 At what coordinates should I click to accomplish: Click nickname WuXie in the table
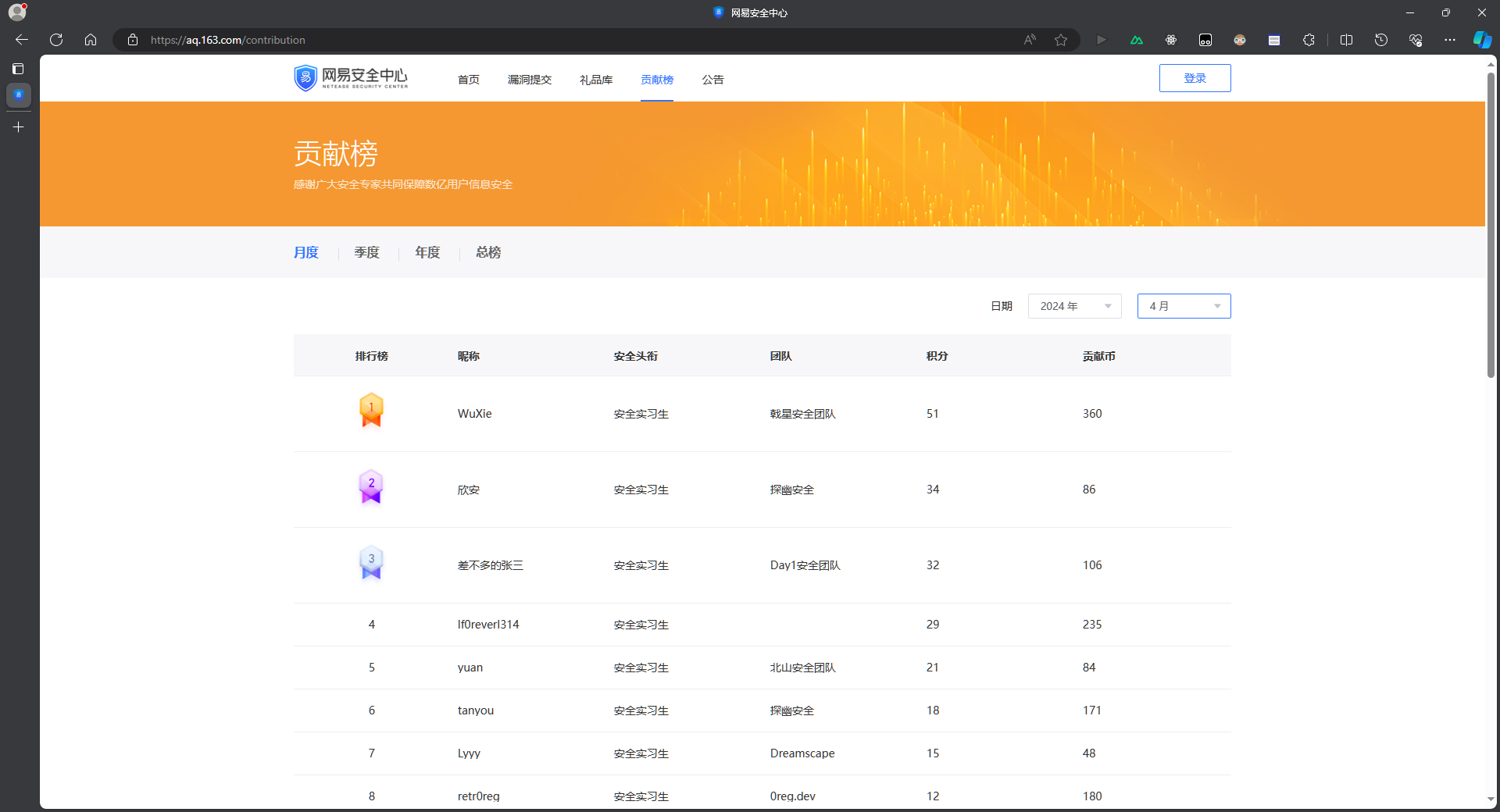coord(475,414)
